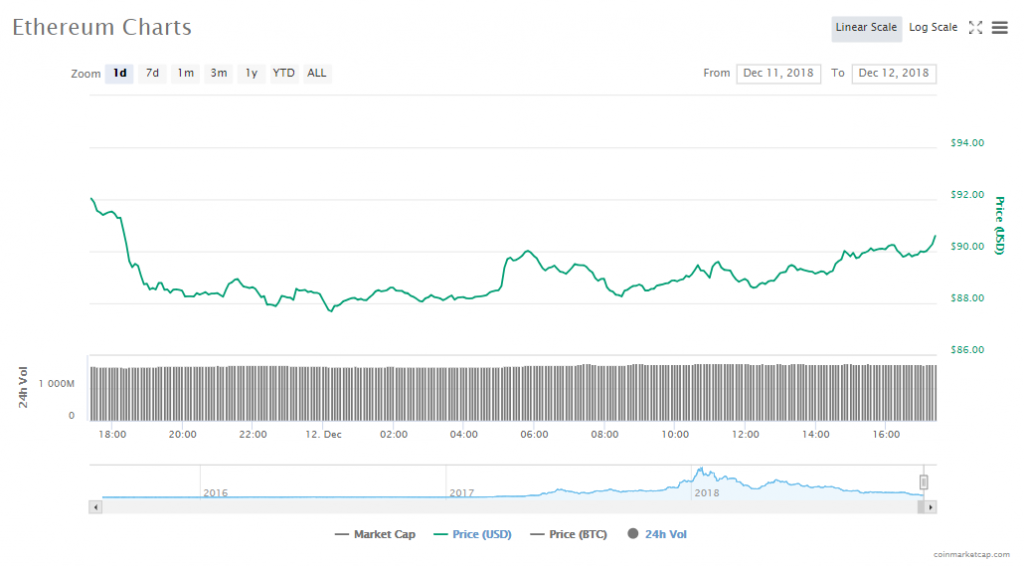Switch to Linear Scale
This screenshot has width=1024, height=567.
(866, 28)
